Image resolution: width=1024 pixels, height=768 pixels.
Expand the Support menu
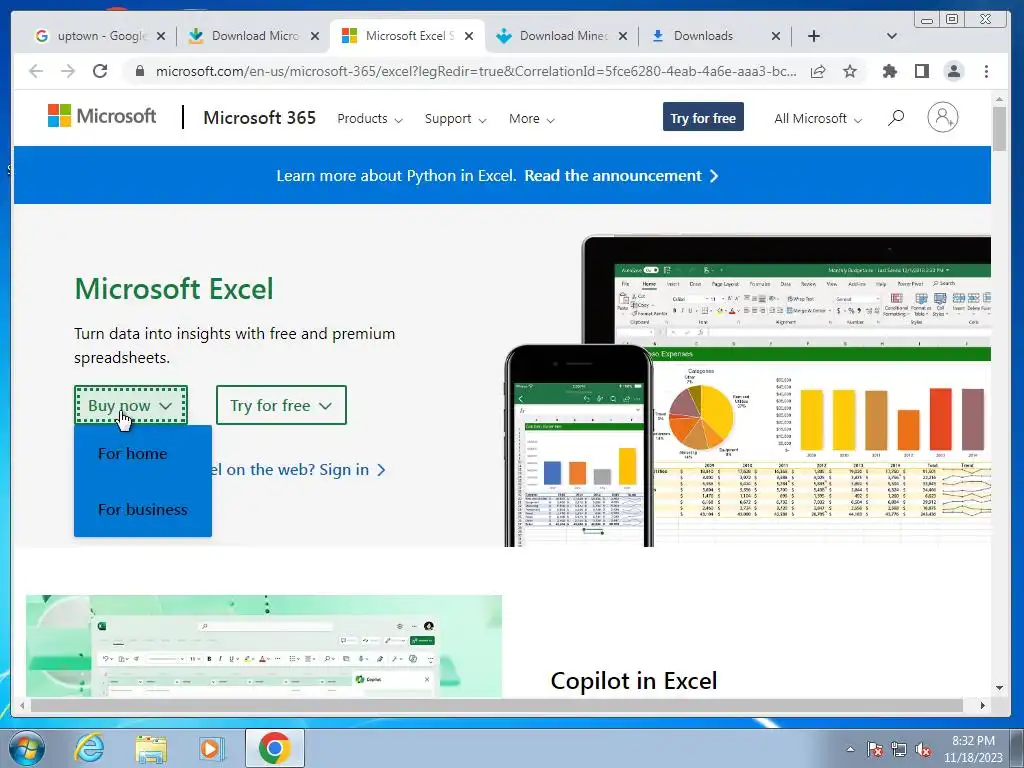pyautogui.click(x=455, y=119)
